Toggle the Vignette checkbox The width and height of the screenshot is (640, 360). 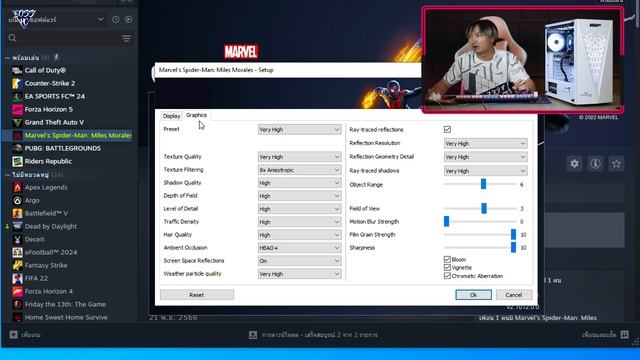tap(447, 268)
